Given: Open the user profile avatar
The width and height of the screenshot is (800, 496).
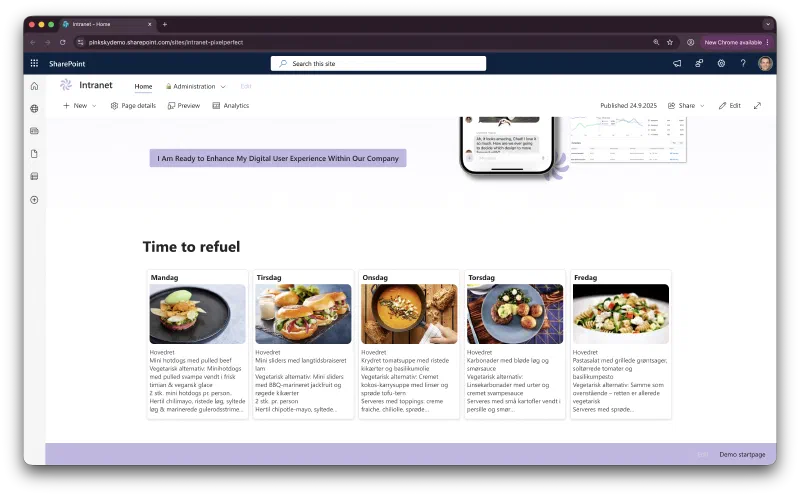Looking at the screenshot, I should click(765, 63).
